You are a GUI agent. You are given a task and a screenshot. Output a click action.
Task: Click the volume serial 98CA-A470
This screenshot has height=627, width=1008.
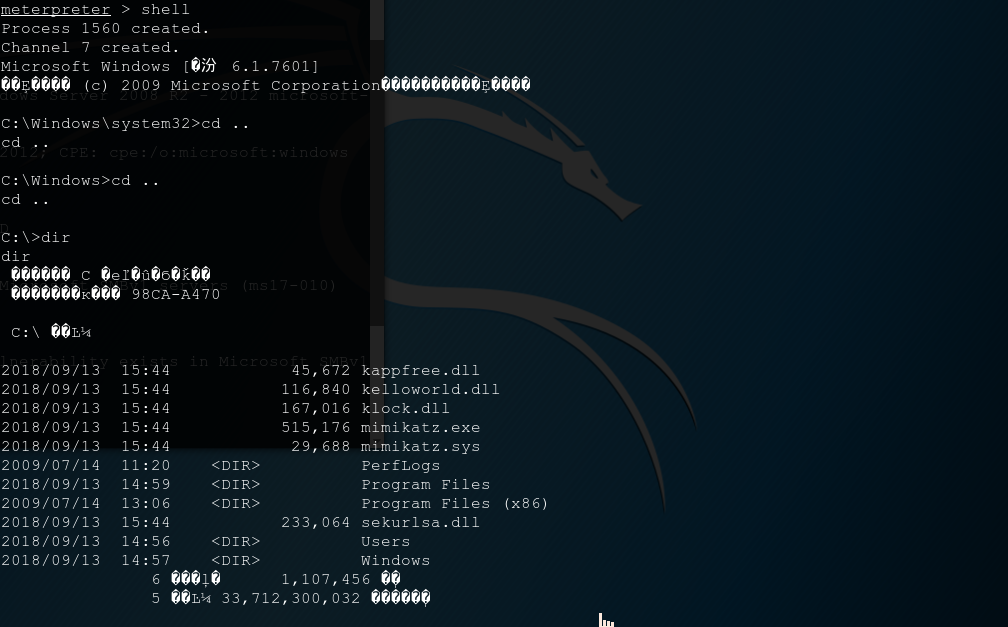[176, 295]
